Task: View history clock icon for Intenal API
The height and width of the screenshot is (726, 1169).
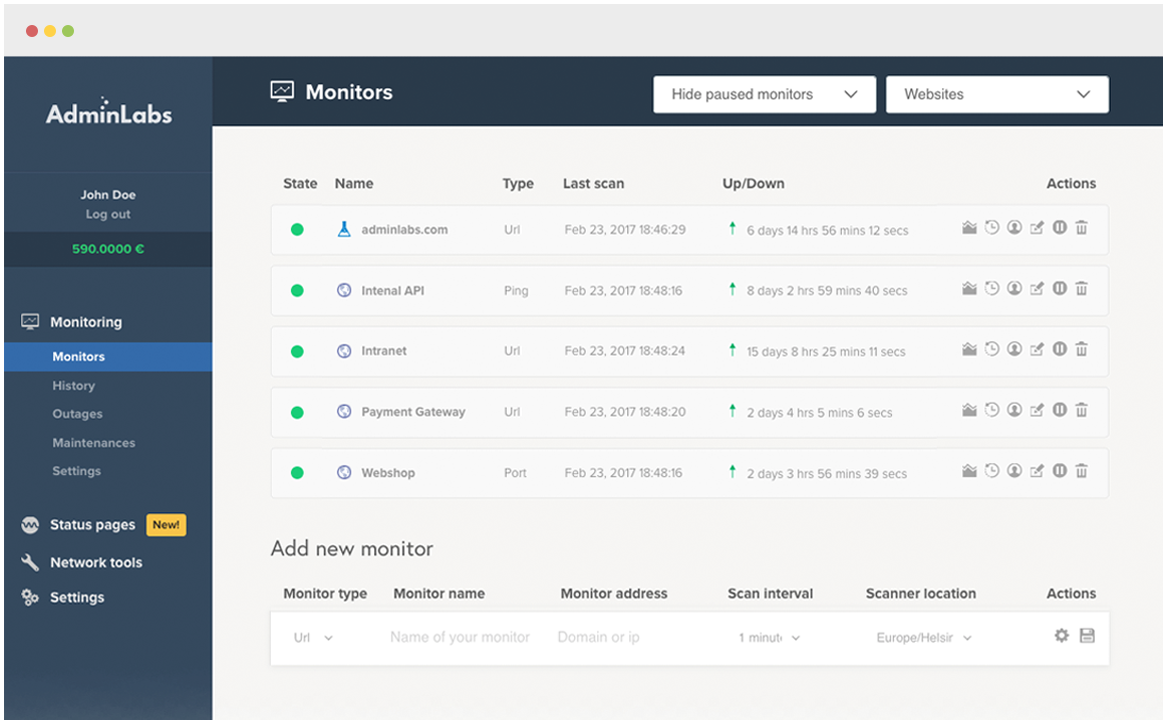Action: (x=992, y=288)
